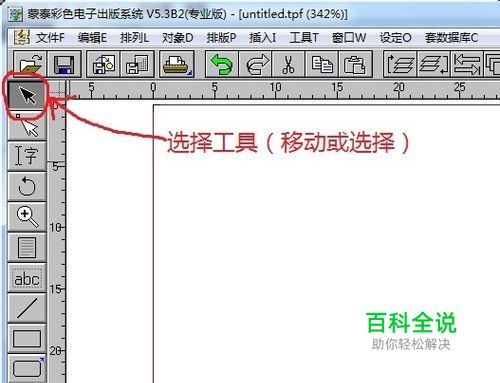Redo the last action
The width and height of the screenshot is (500, 383).
click(x=255, y=64)
